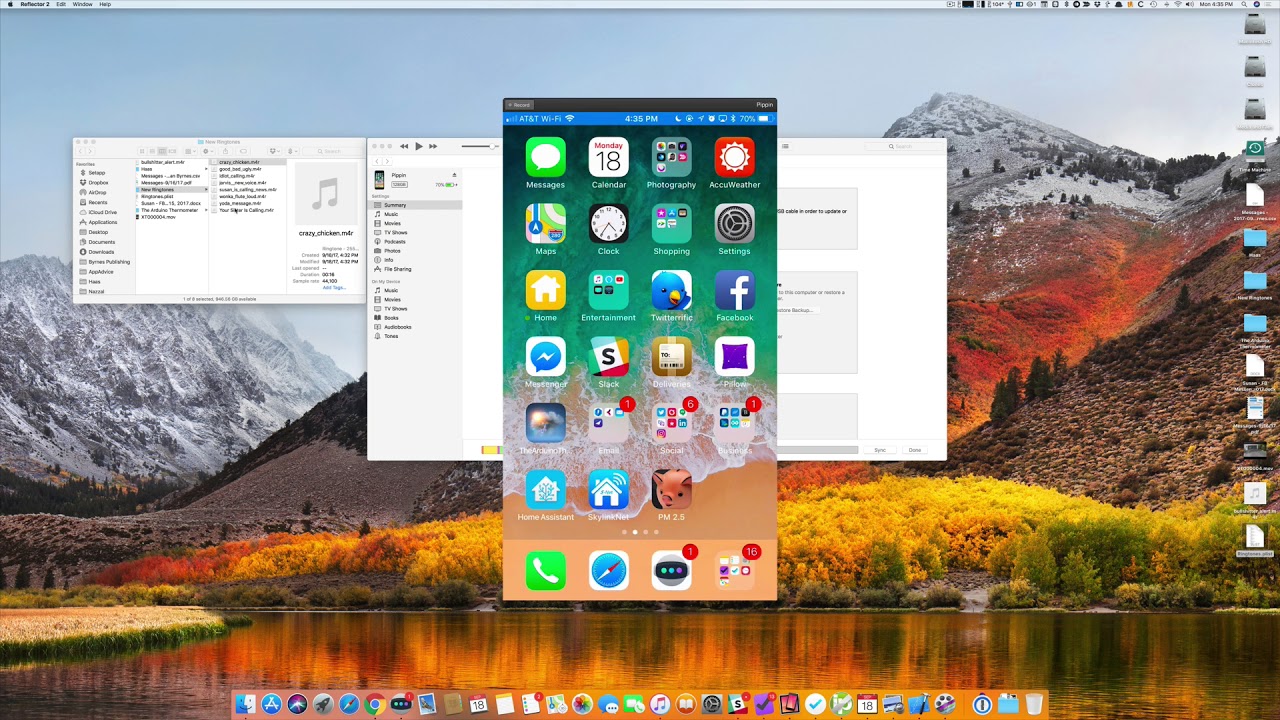Viewport: 1280px width, 720px height.
Task: Click the Sync button in iTunes
Action: pyautogui.click(x=880, y=450)
